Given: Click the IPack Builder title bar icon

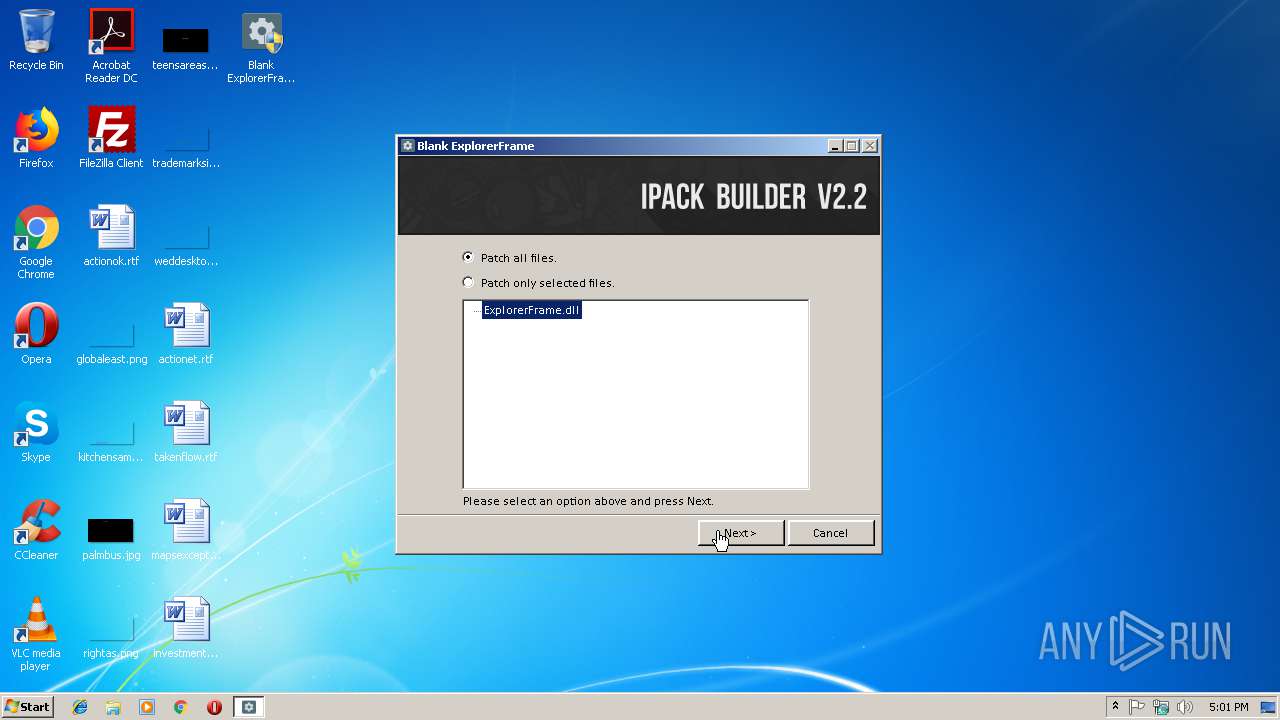Looking at the screenshot, I should click(x=408, y=146).
